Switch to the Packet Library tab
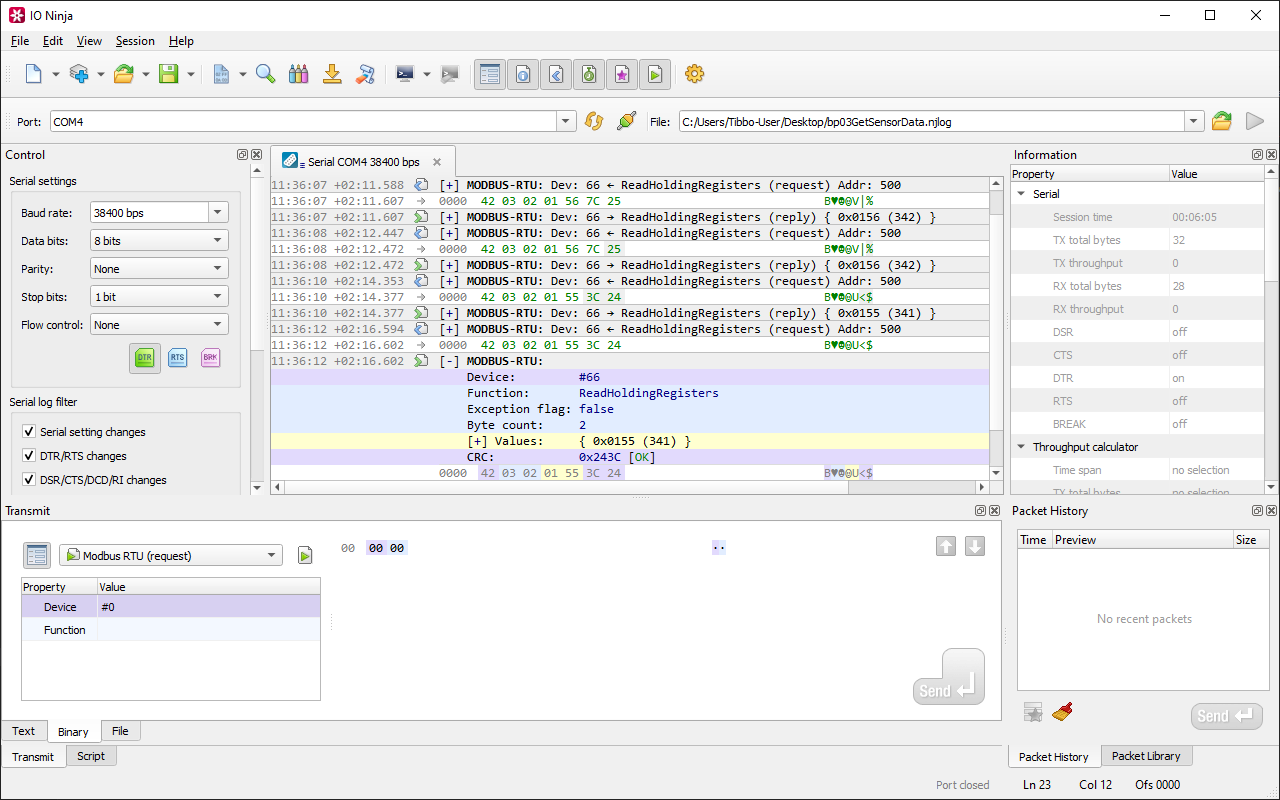 (1146, 756)
